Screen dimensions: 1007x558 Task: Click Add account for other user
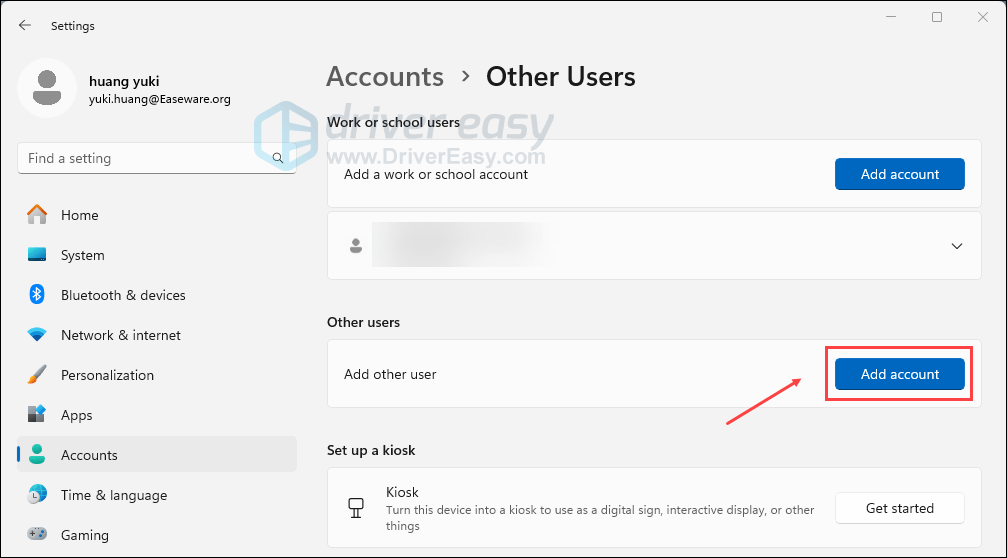pyautogui.click(x=899, y=374)
